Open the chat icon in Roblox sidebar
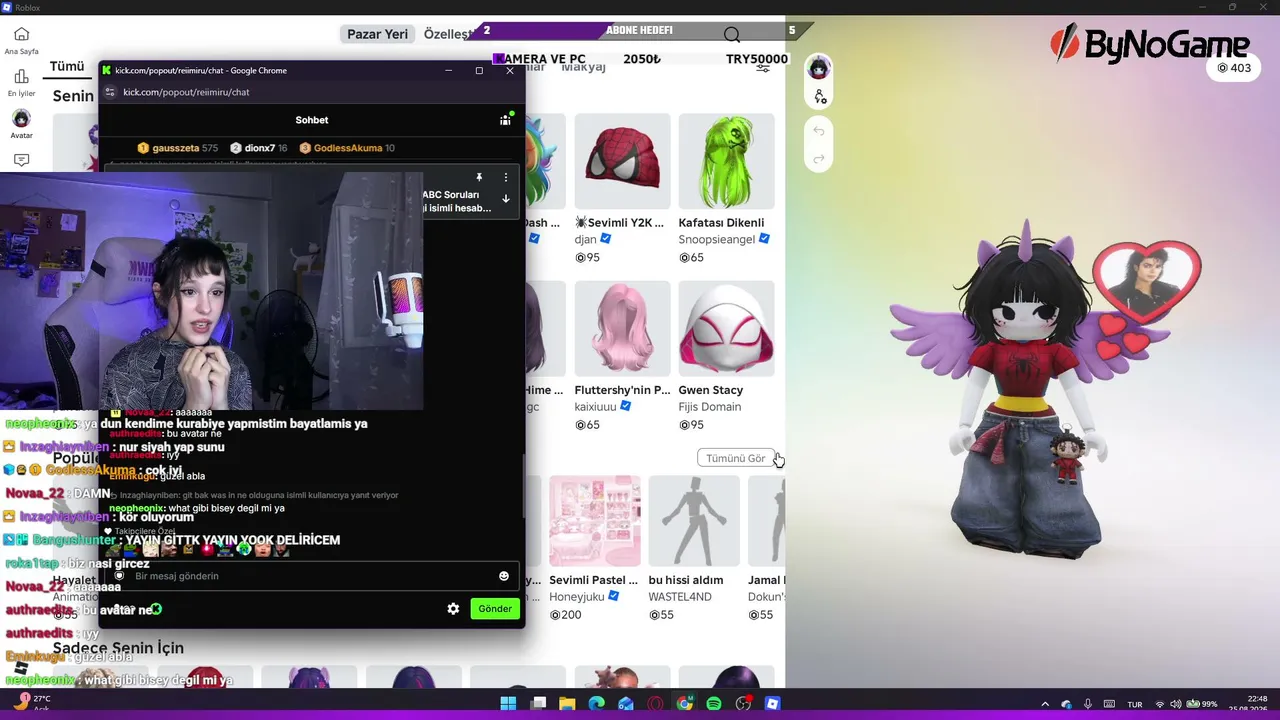The image size is (1280, 720). click(21, 160)
